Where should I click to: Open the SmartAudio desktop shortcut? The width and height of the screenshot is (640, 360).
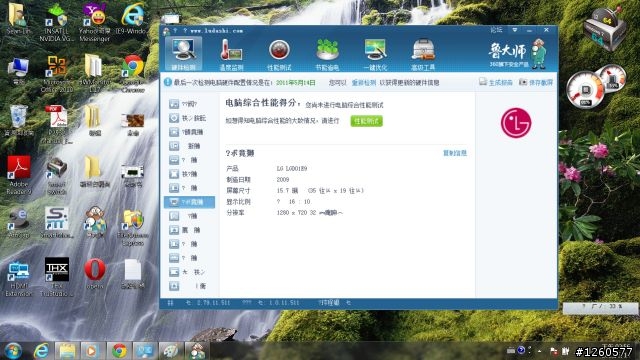[x=56, y=222]
